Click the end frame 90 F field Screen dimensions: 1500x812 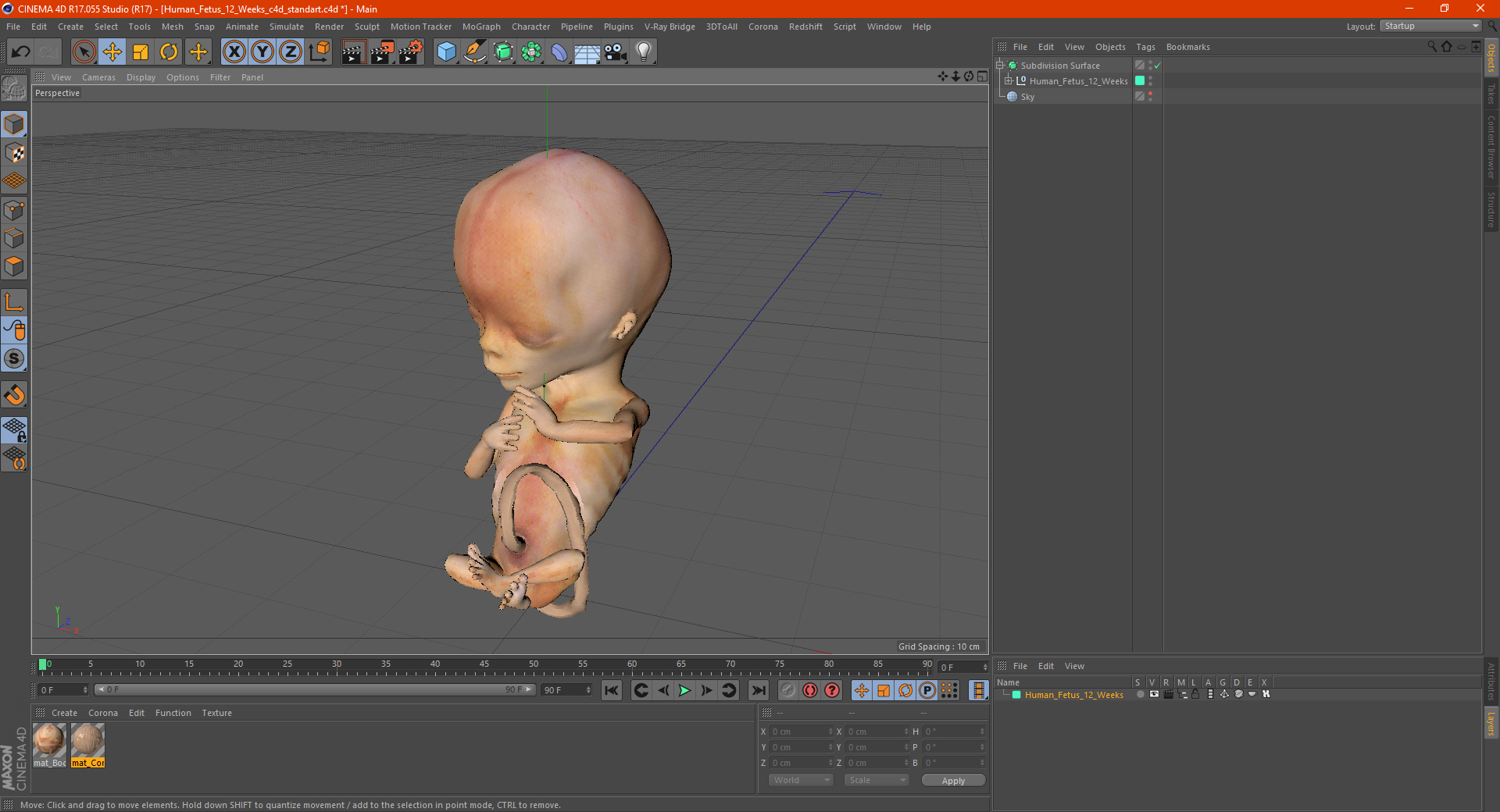566,690
